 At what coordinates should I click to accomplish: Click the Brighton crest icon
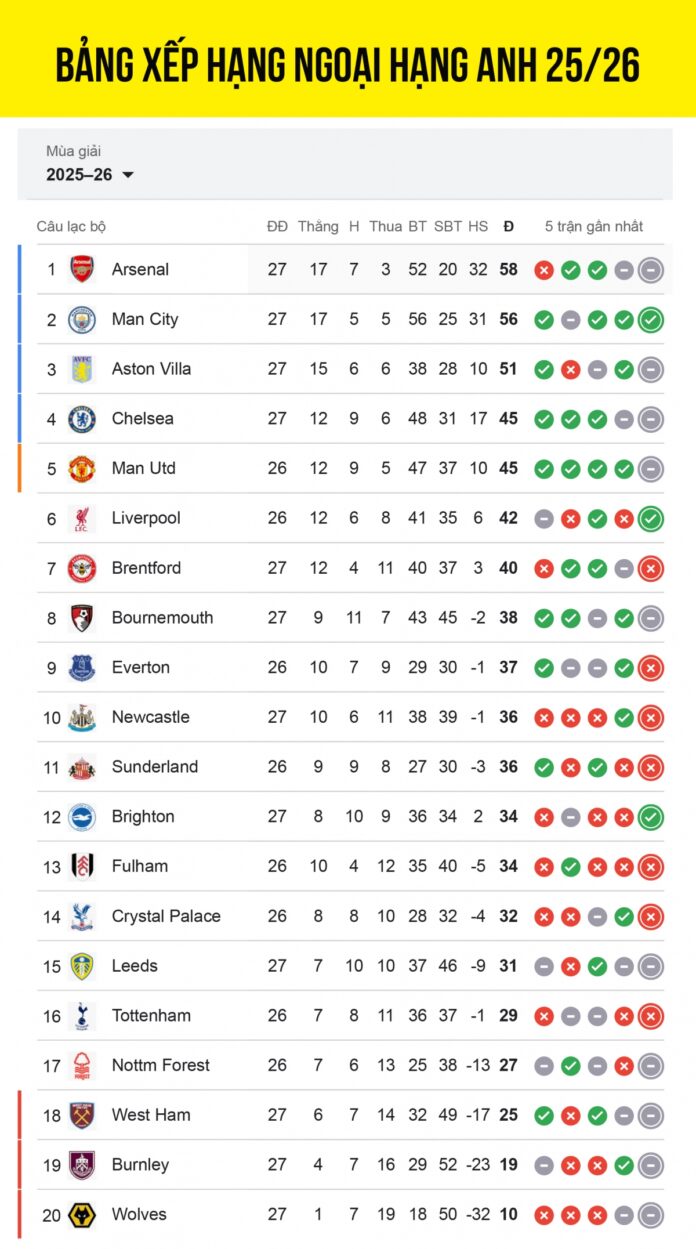(x=82, y=816)
